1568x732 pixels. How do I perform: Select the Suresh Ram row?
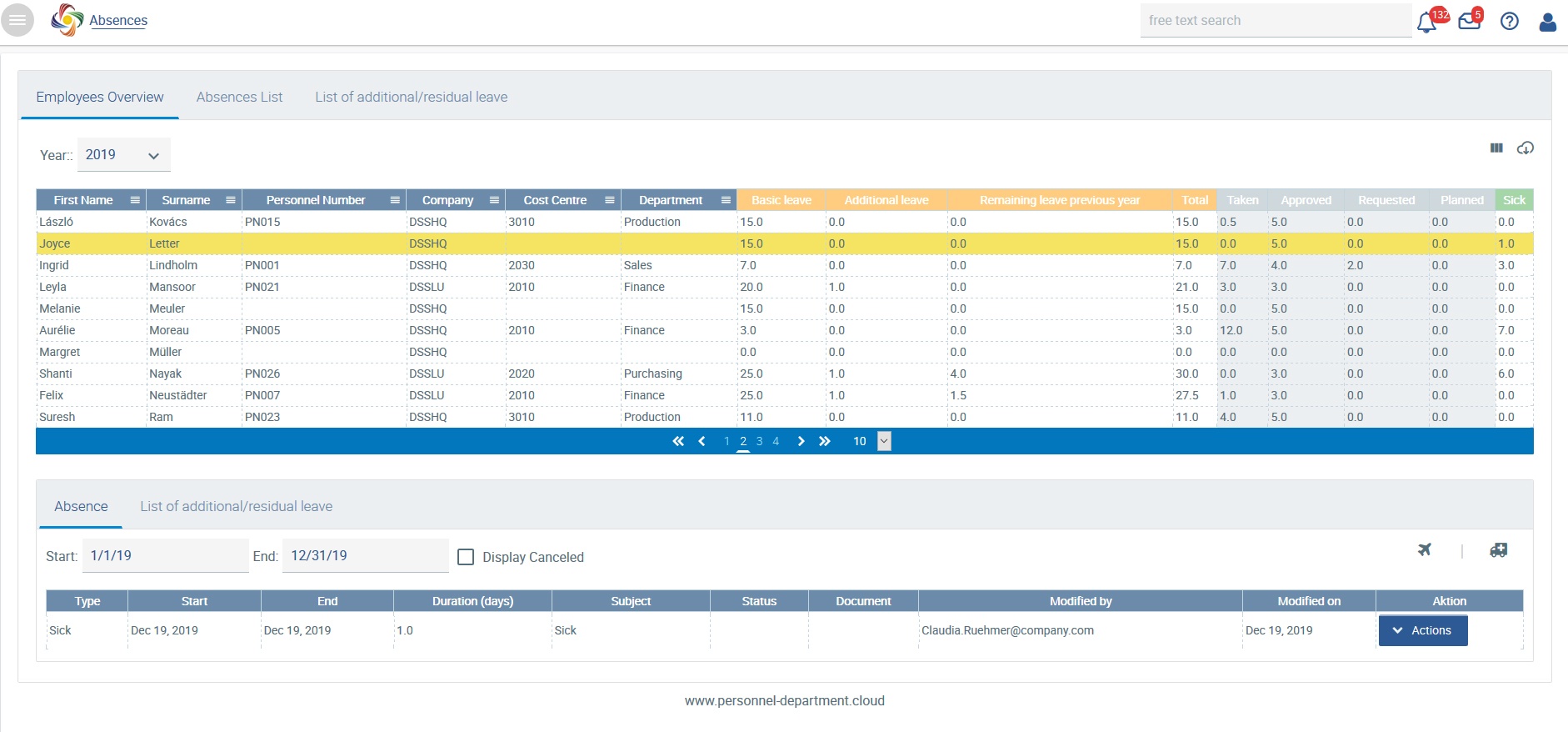(x=784, y=417)
